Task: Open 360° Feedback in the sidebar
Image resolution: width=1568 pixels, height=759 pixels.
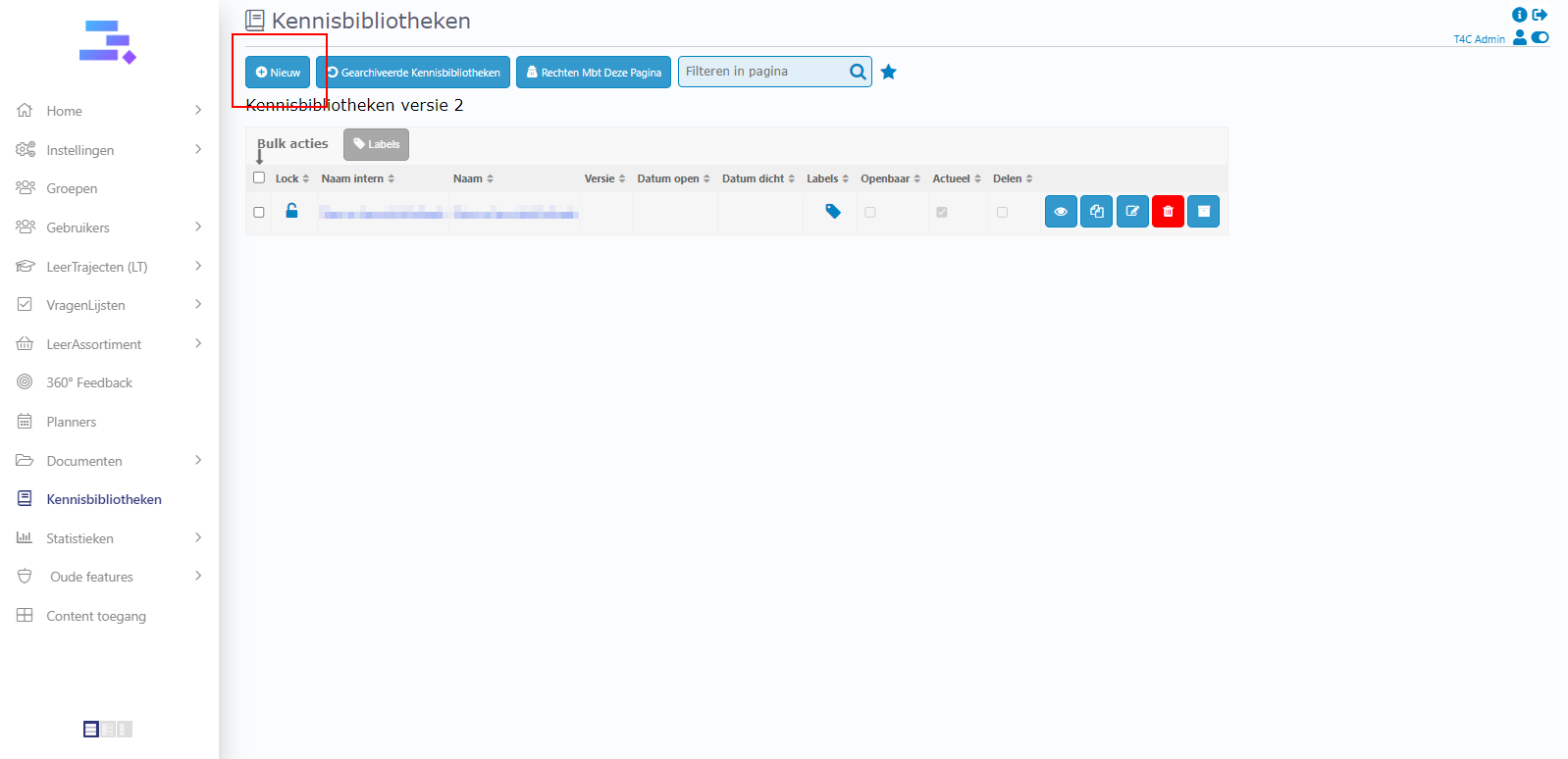Action: [88, 382]
